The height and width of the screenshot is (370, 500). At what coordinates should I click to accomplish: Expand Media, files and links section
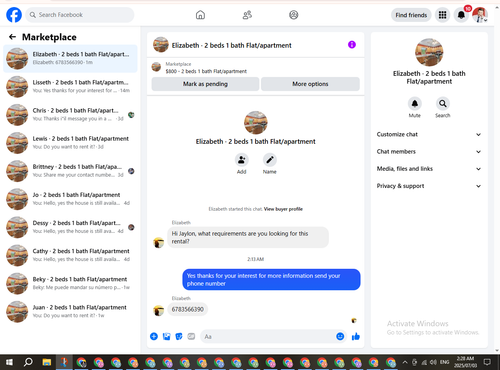(429, 169)
